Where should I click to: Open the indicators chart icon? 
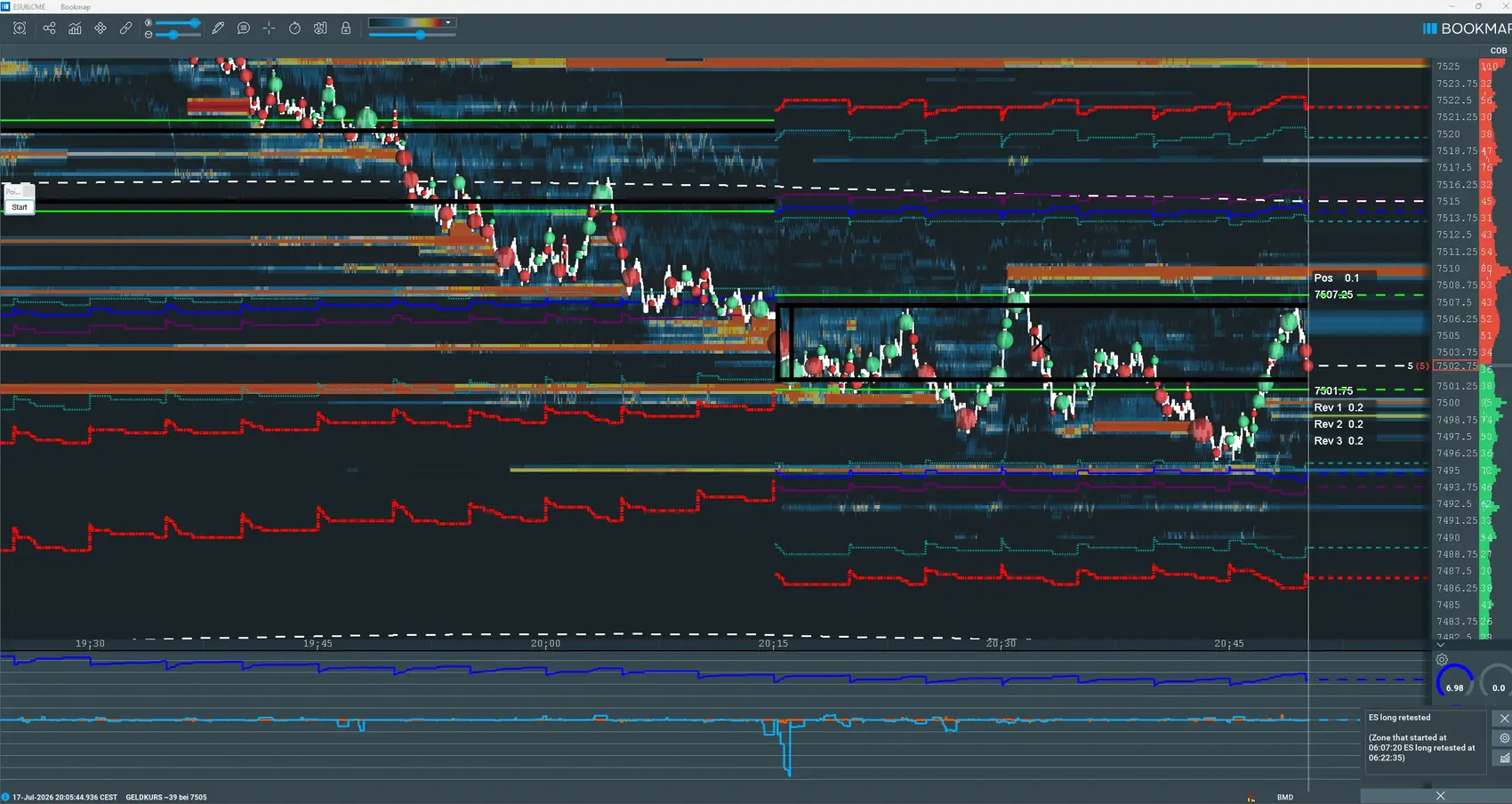pyautogui.click(x=75, y=28)
